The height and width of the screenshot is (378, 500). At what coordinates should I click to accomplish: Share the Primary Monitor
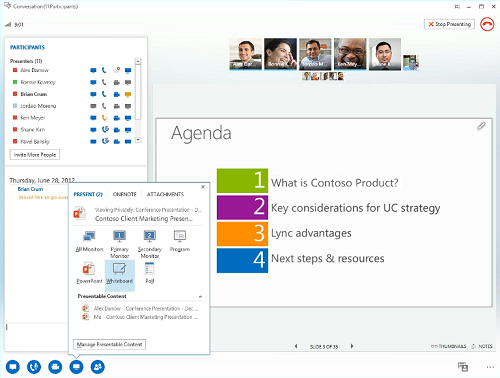pos(119,244)
